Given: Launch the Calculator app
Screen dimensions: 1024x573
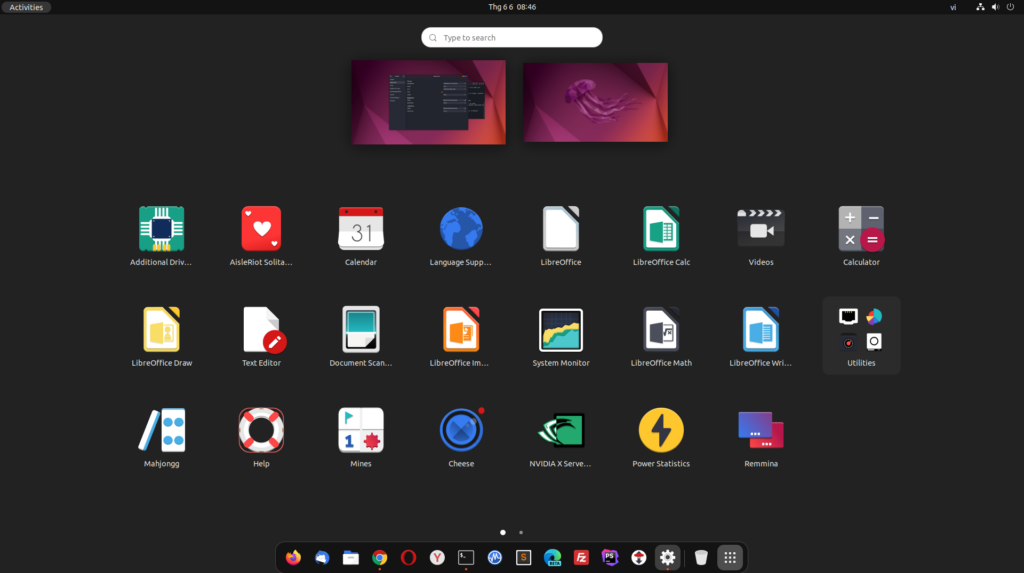Looking at the screenshot, I should [x=861, y=229].
